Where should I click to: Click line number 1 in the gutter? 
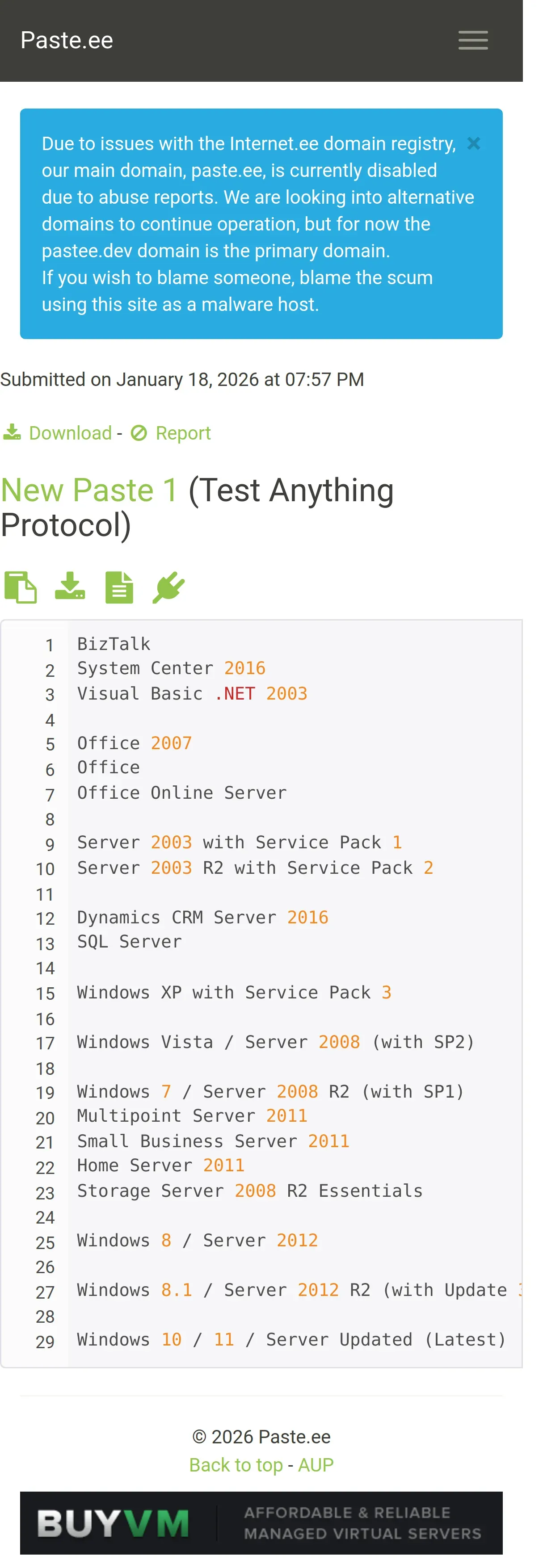50,645
